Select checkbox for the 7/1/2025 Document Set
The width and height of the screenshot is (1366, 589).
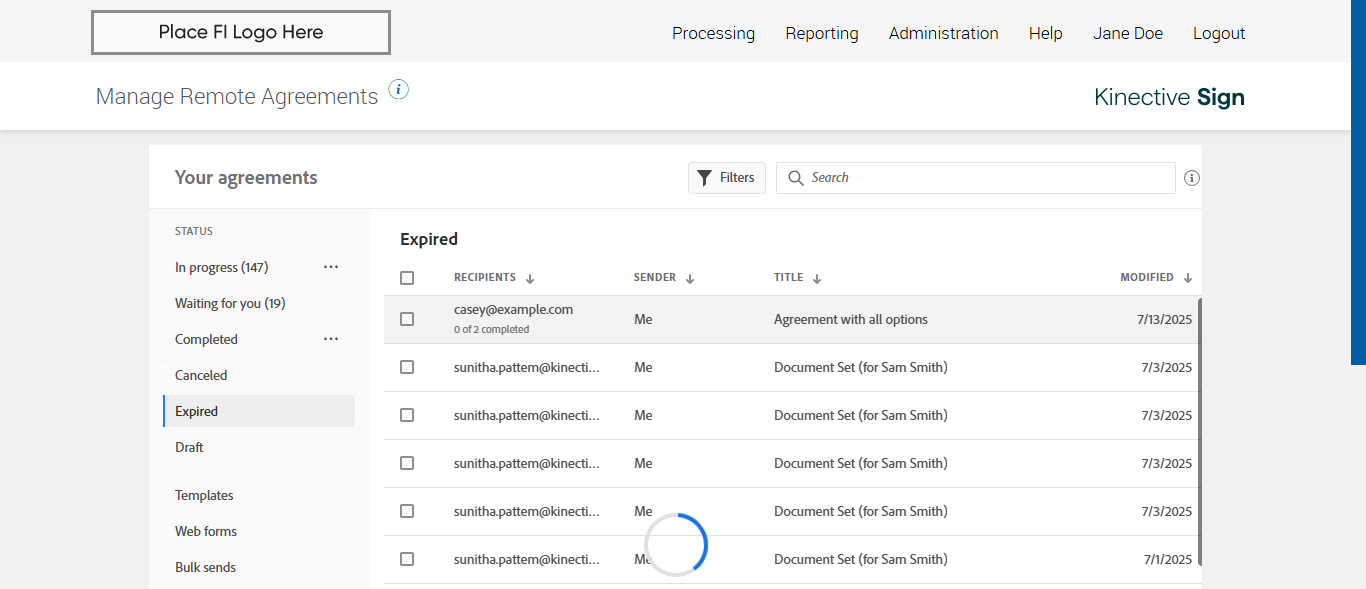407,559
